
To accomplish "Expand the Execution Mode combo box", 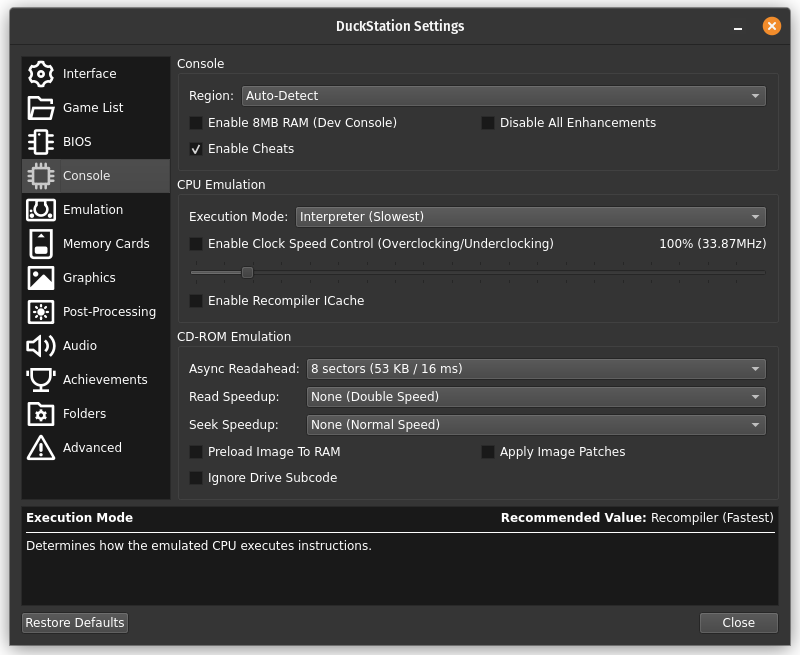I will pyautogui.click(x=531, y=217).
